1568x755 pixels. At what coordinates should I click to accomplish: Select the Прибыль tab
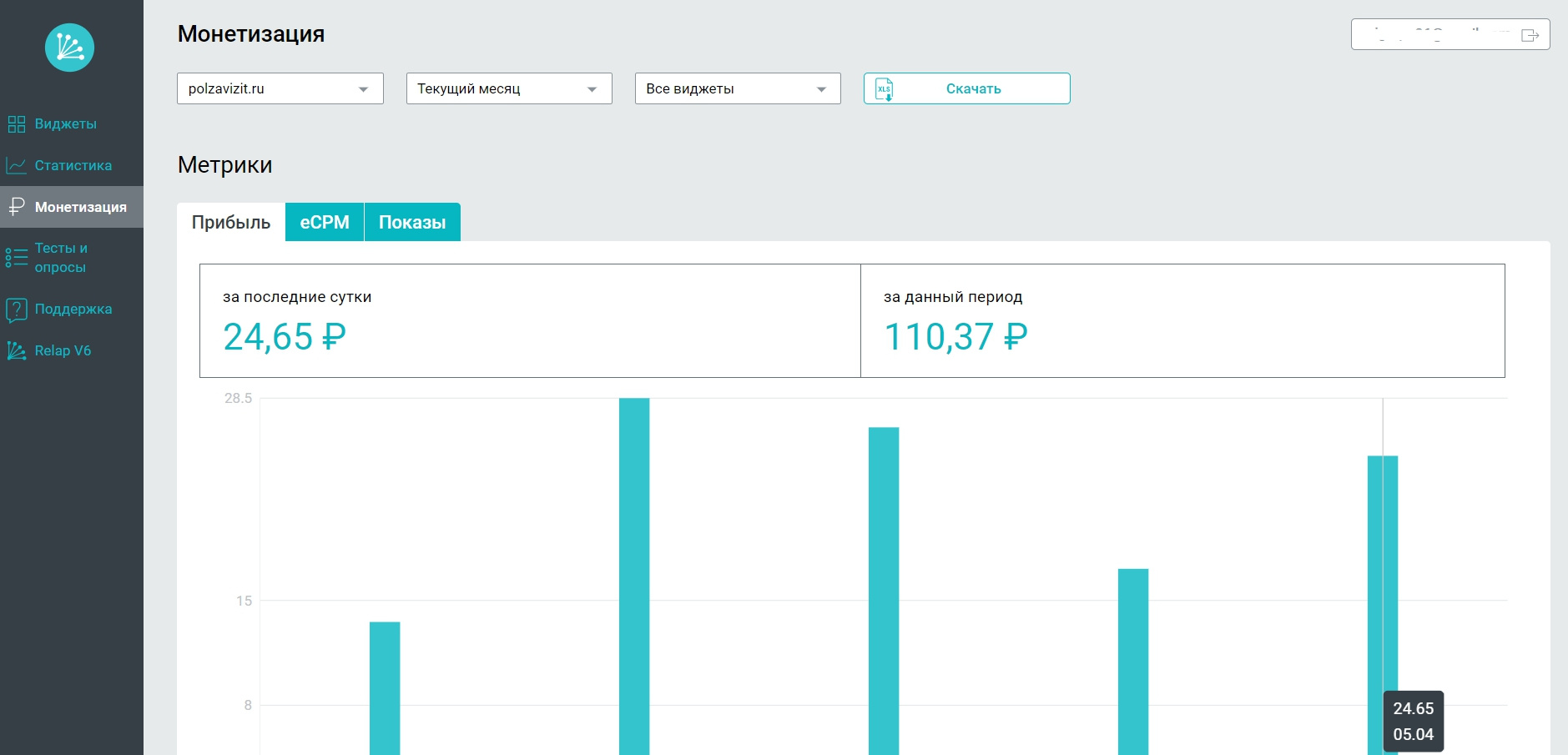coord(231,223)
